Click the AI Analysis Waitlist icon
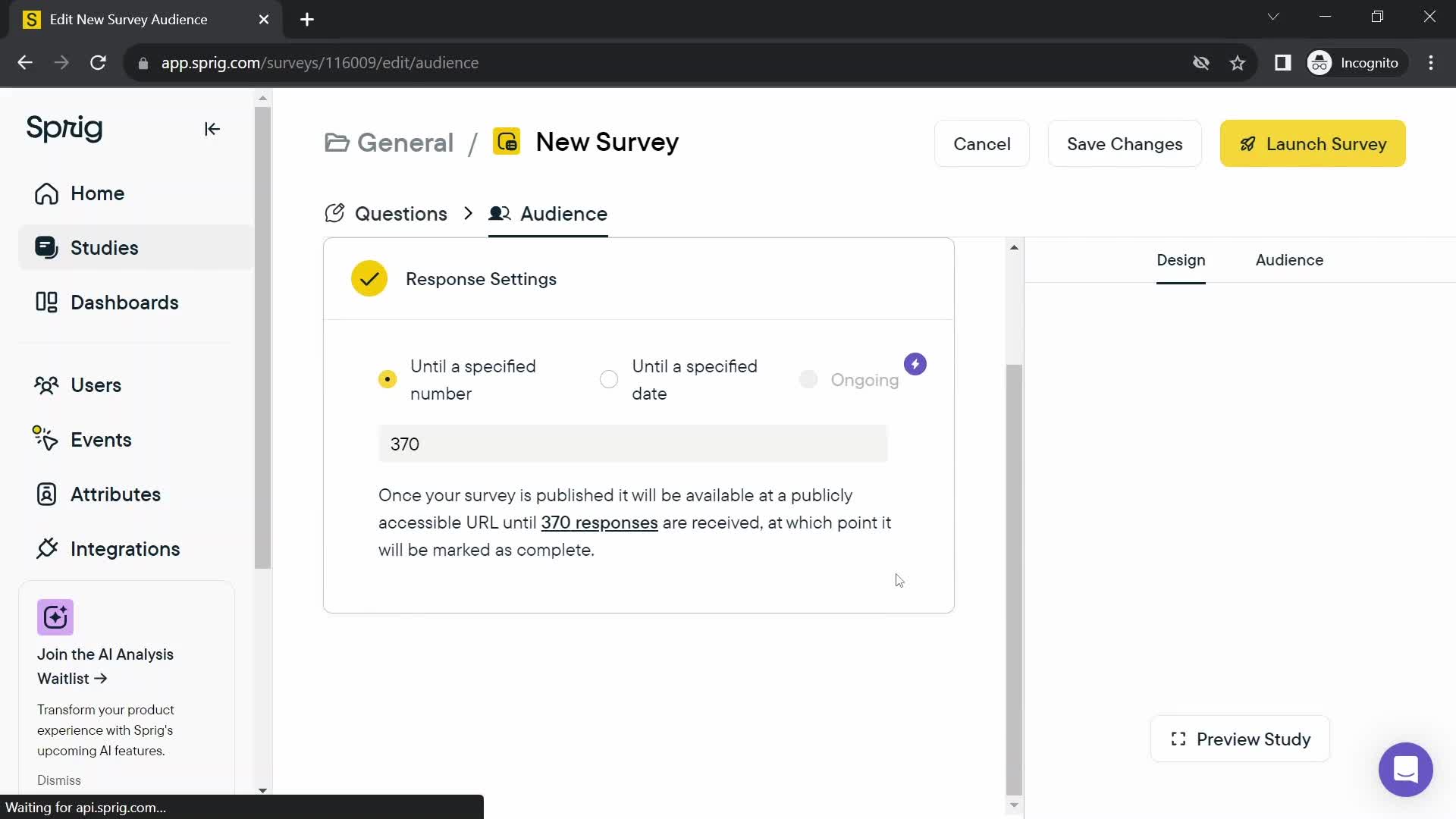This screenshot has width=1456, height=819. (55, 617)
